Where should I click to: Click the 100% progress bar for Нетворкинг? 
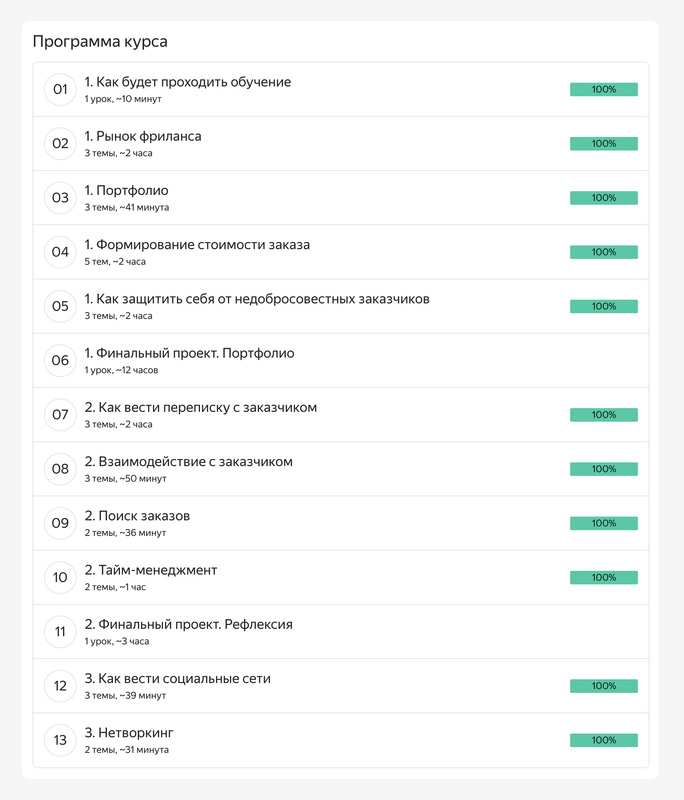[603, 740]
